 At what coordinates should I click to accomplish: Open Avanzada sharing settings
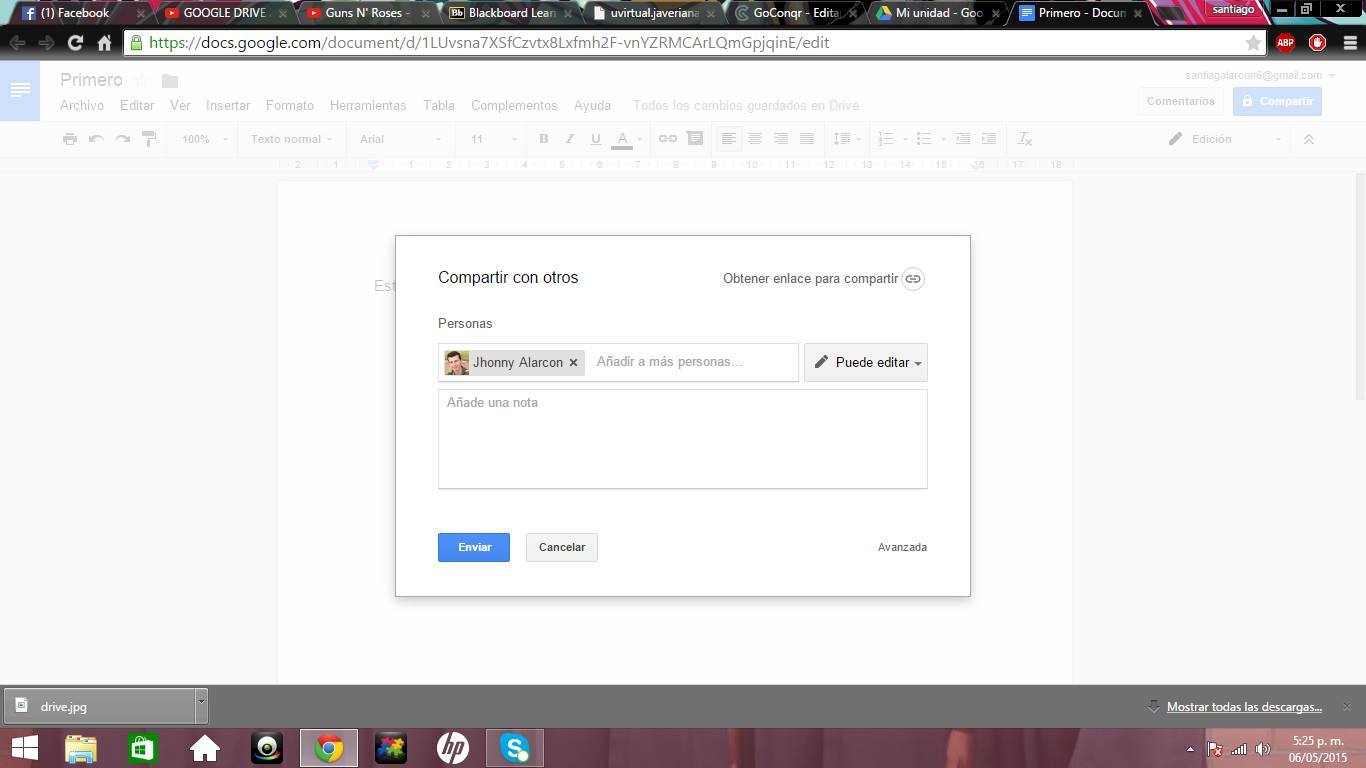point(902,547)
